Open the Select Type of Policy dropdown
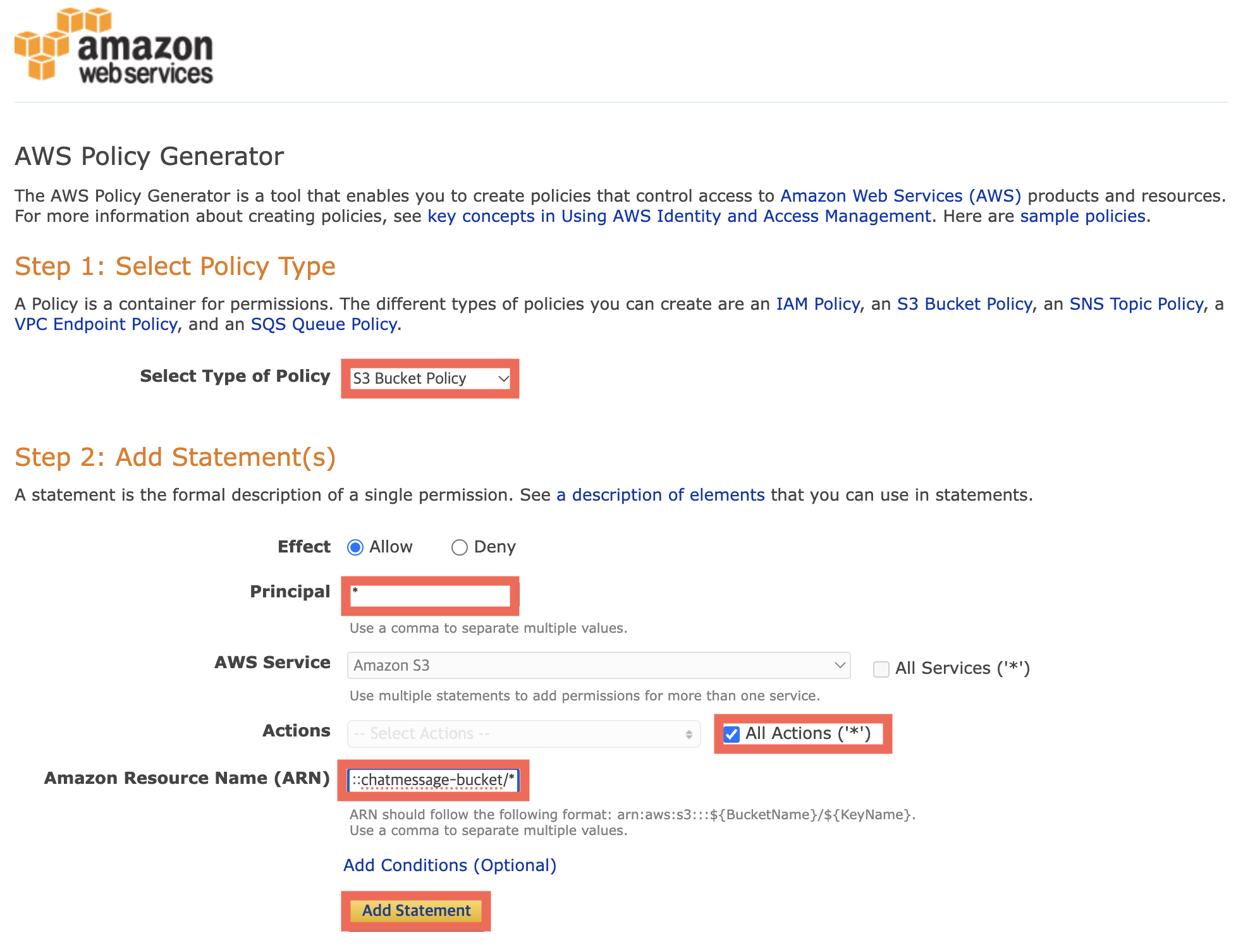This screenshot has height=952, width=1243. pos(430,378)
